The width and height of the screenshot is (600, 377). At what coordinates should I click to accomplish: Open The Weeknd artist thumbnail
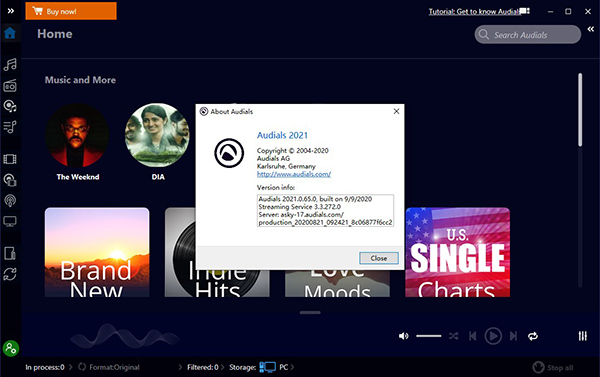point(77,135)
